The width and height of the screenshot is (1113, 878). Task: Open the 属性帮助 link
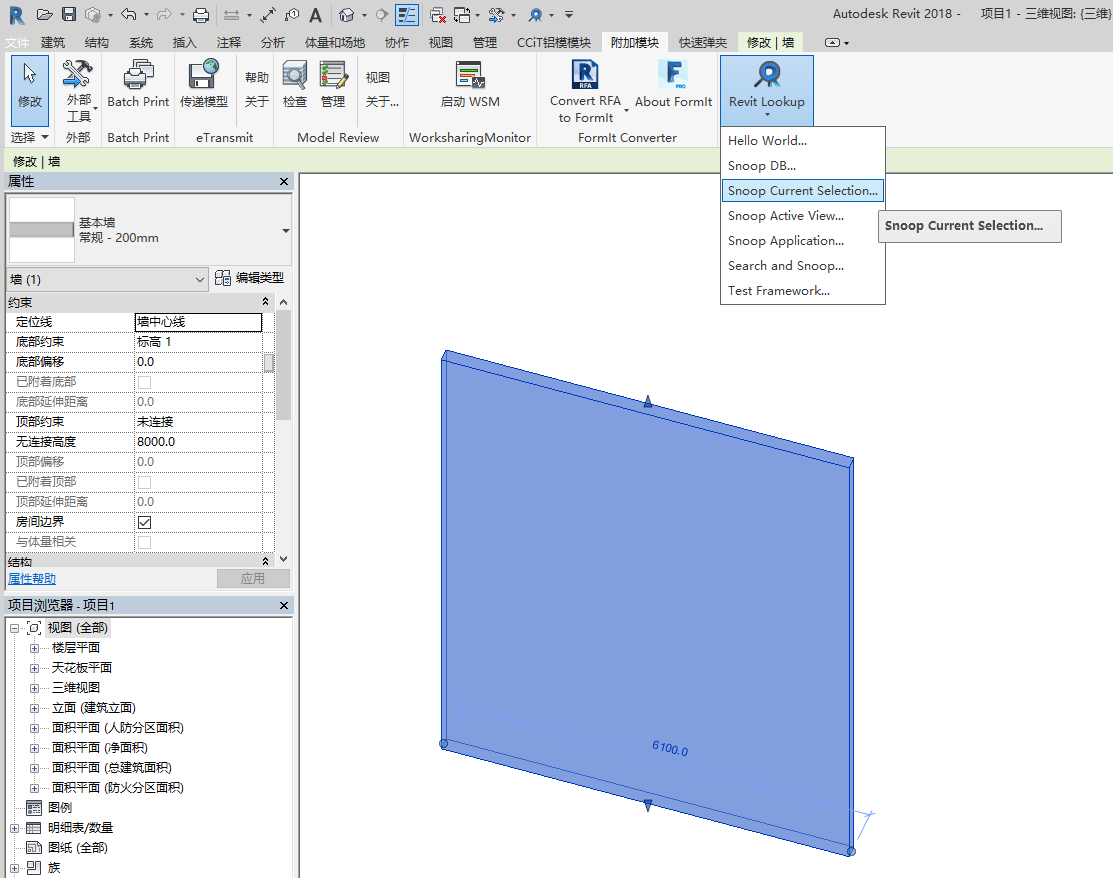(32, 578)
